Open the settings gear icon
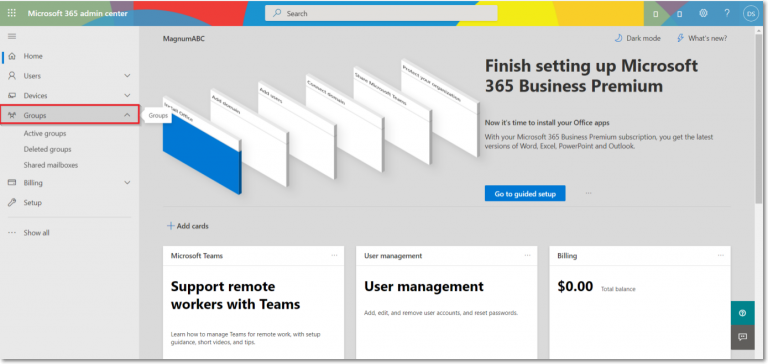Viewport: 768px width, 364px height. 703,13
